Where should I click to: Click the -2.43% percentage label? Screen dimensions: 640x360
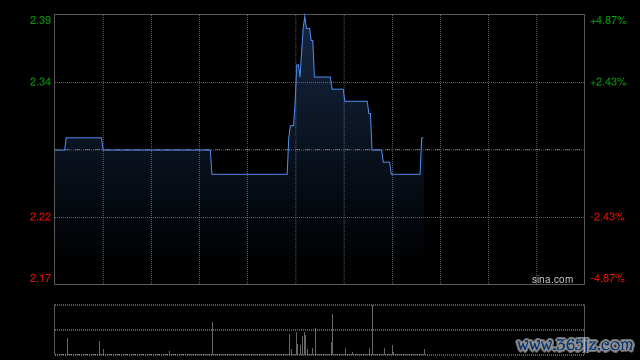point(607,217)
